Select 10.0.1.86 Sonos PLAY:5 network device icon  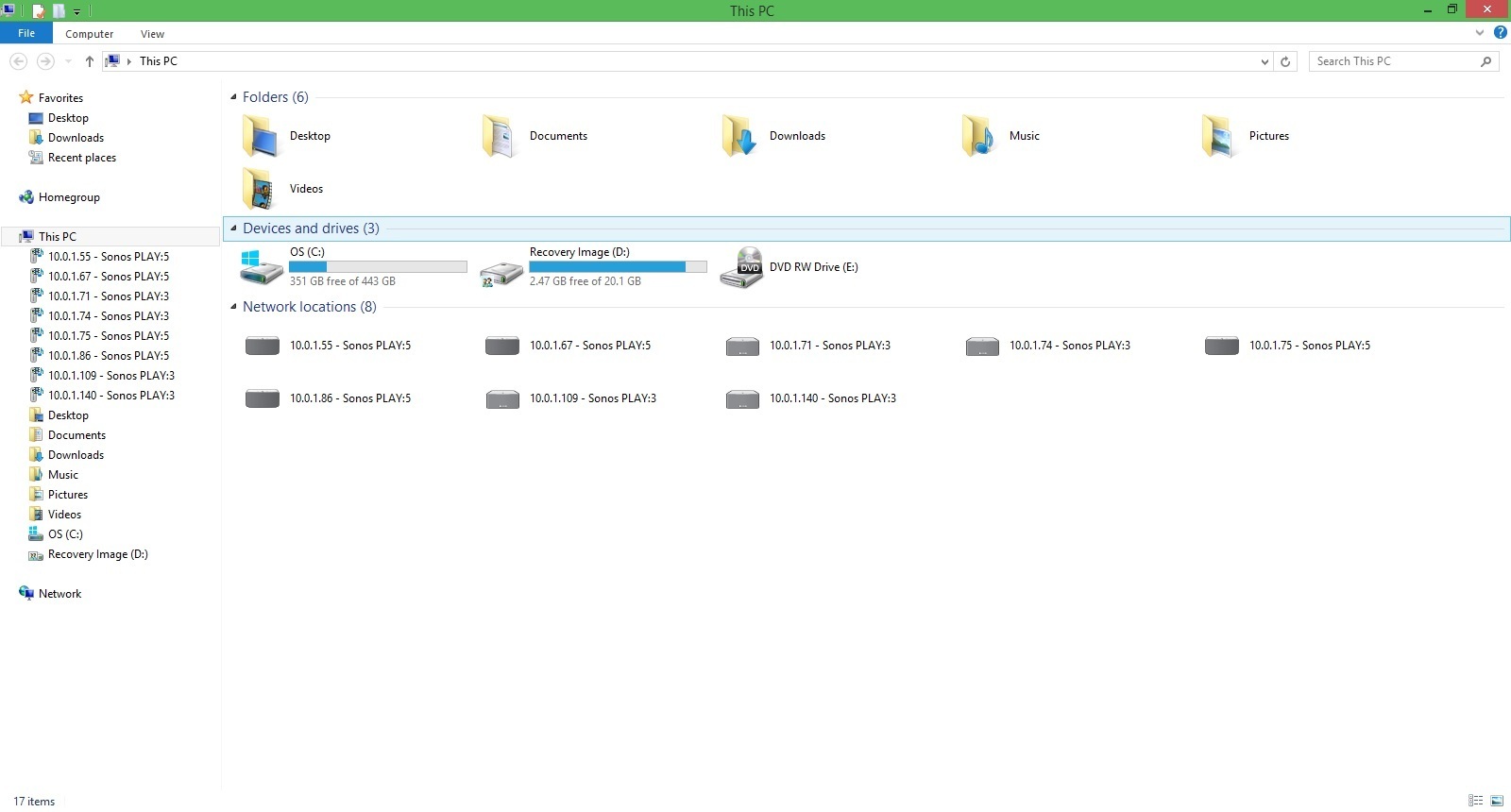(262, 398)
